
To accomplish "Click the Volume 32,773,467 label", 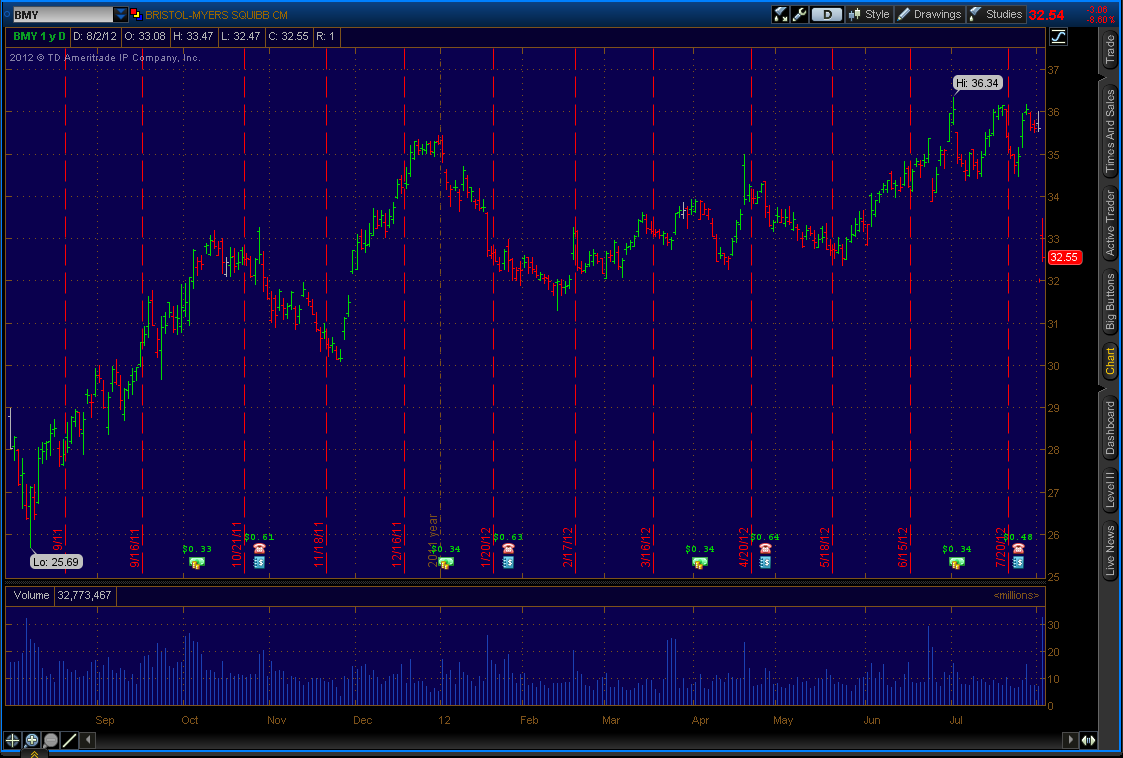I will point(62,595).
